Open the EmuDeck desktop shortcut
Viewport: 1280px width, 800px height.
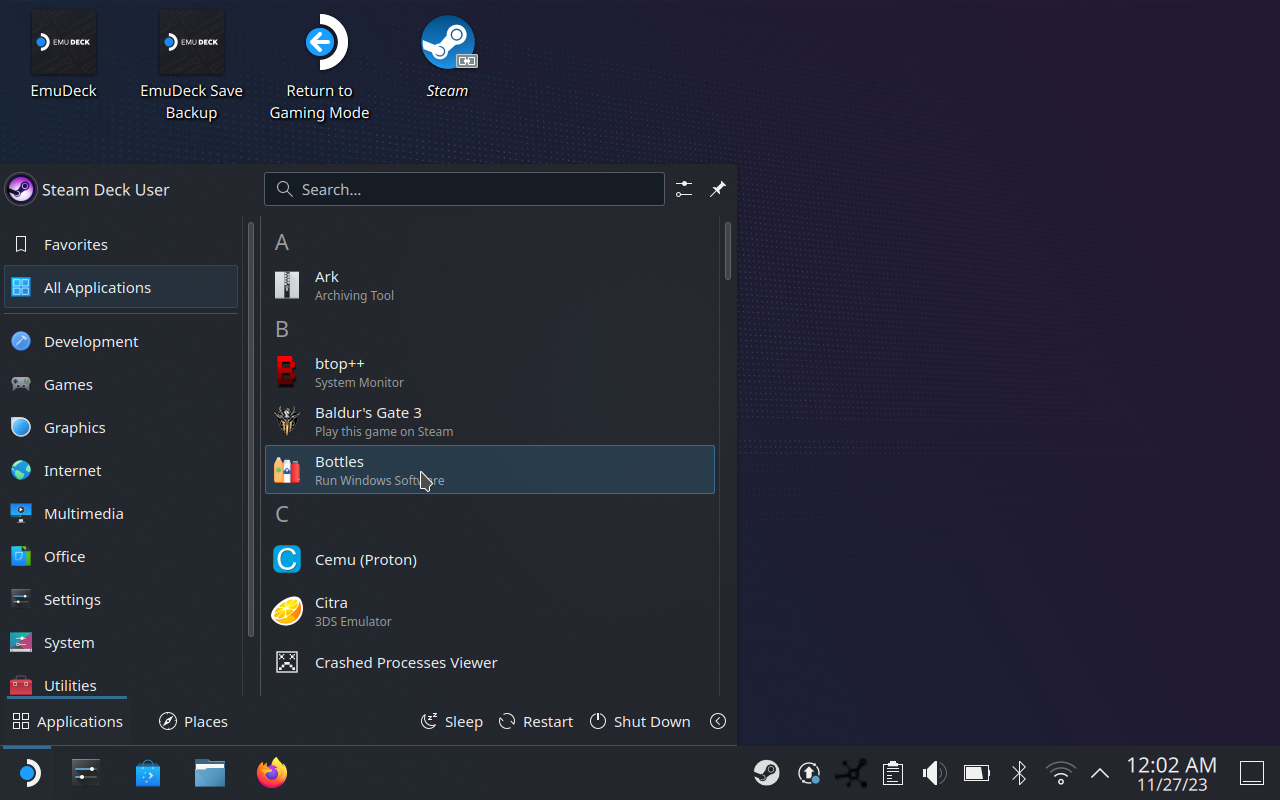pyautogui.click(x=64, y=56)
